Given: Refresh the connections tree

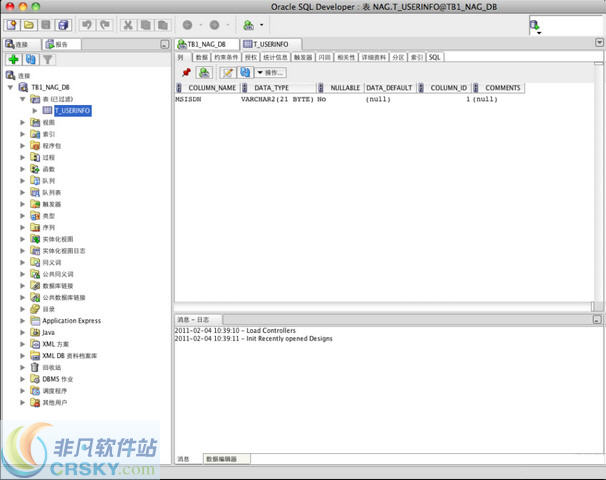Looking at the screenshot, I should point(31,59).
